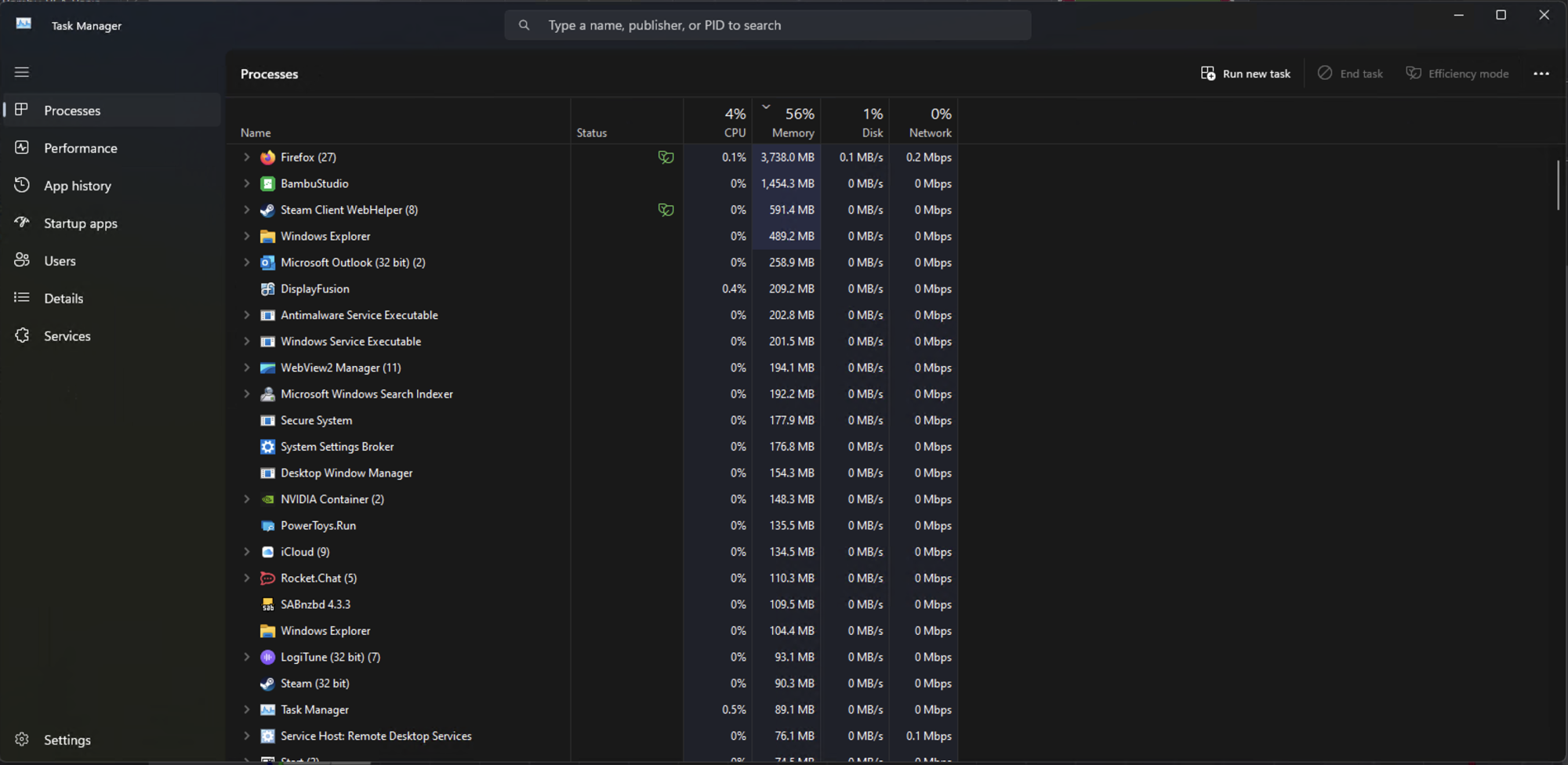Select DisplayFusion CPU value 0.4%
This screenshot has width=1568, height=765.
click(734, 289)
